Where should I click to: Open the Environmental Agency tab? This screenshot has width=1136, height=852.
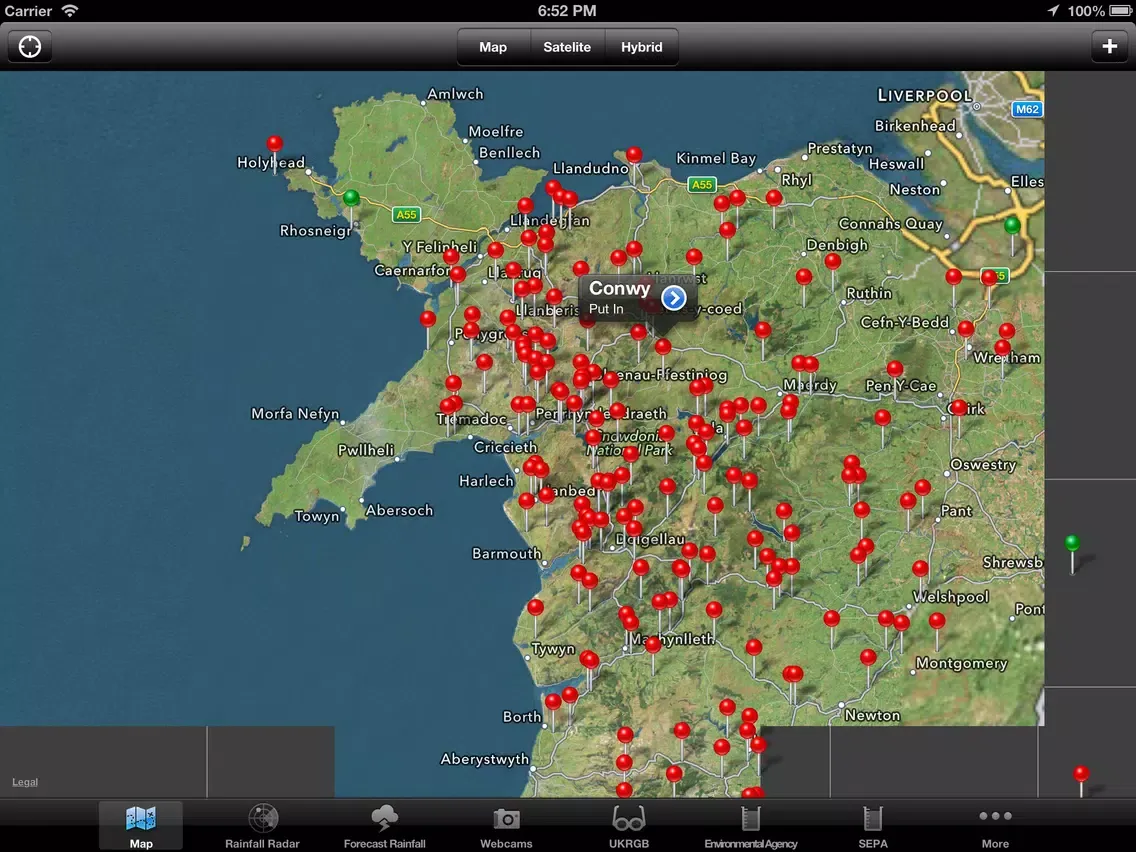coord(751,827)
